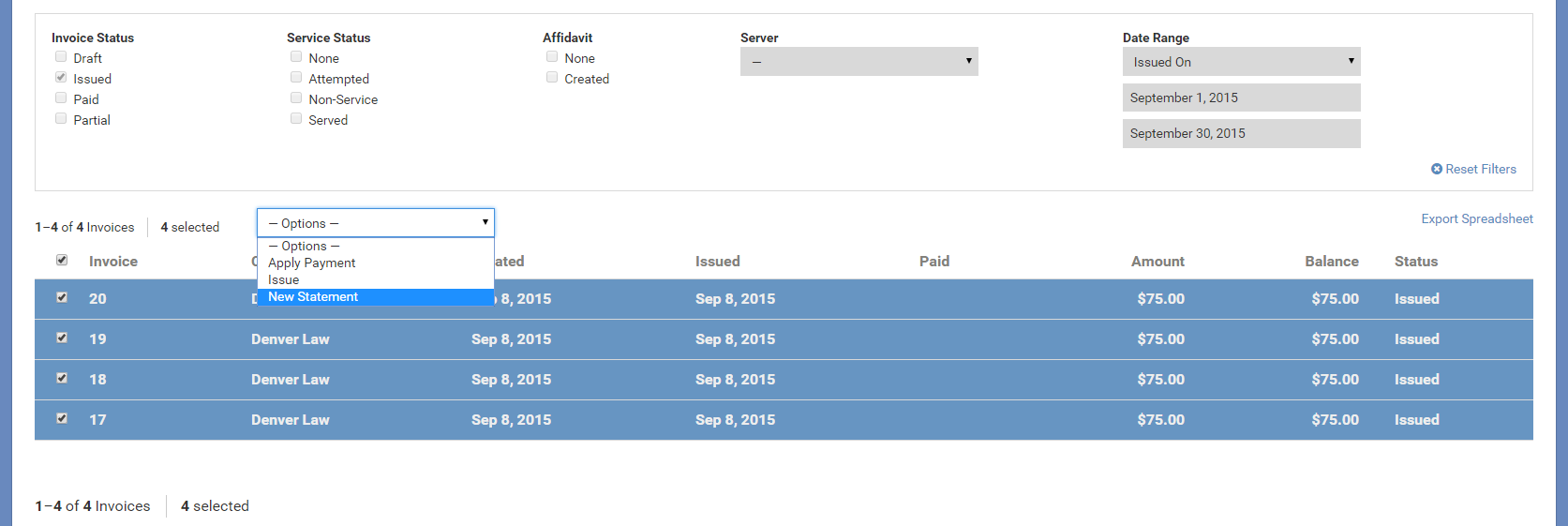Check the Partial invoice status filter
The width and height of the screenshot is (1568, 526).
(61, 119)
